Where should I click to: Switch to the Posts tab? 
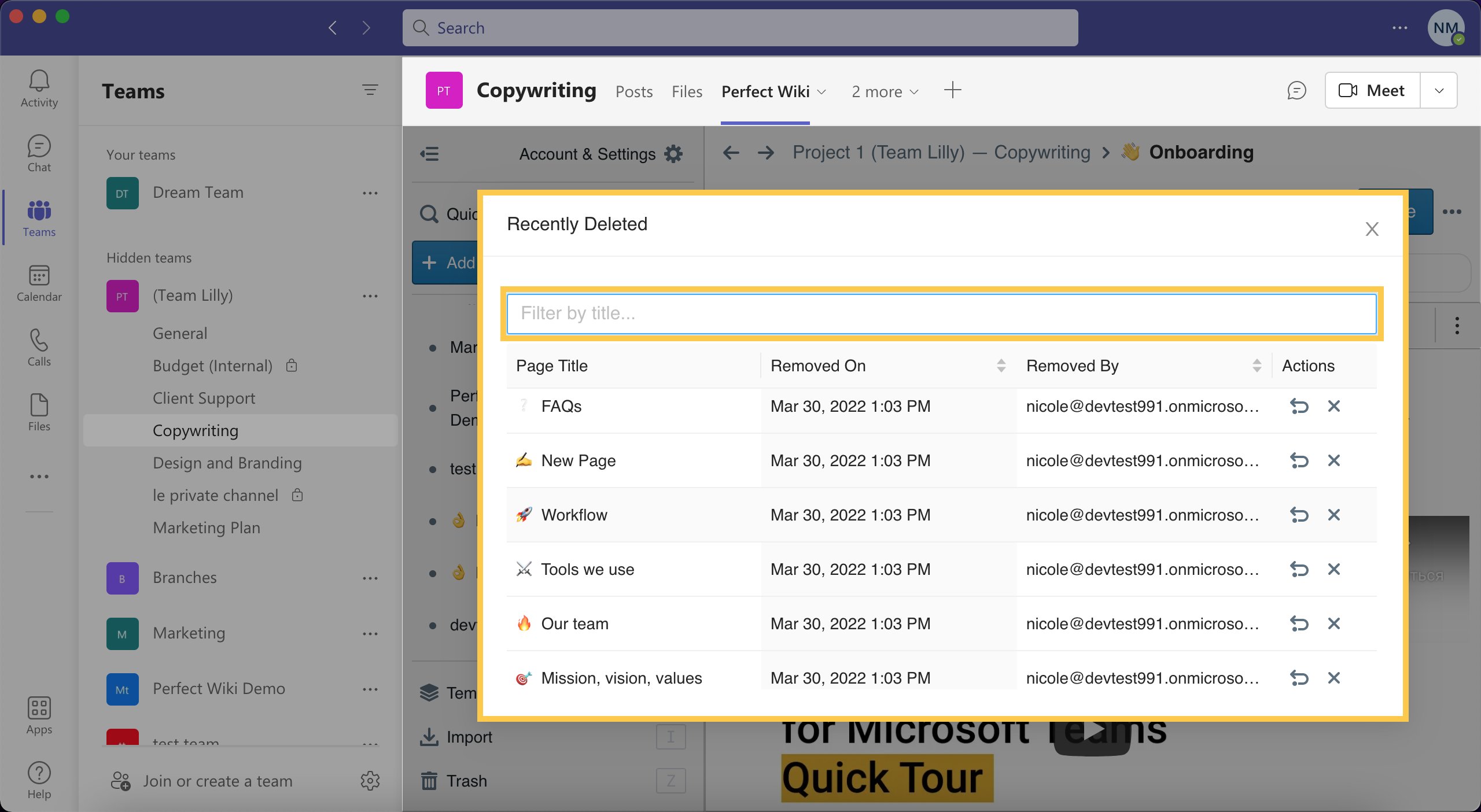(x=634, y=91)
